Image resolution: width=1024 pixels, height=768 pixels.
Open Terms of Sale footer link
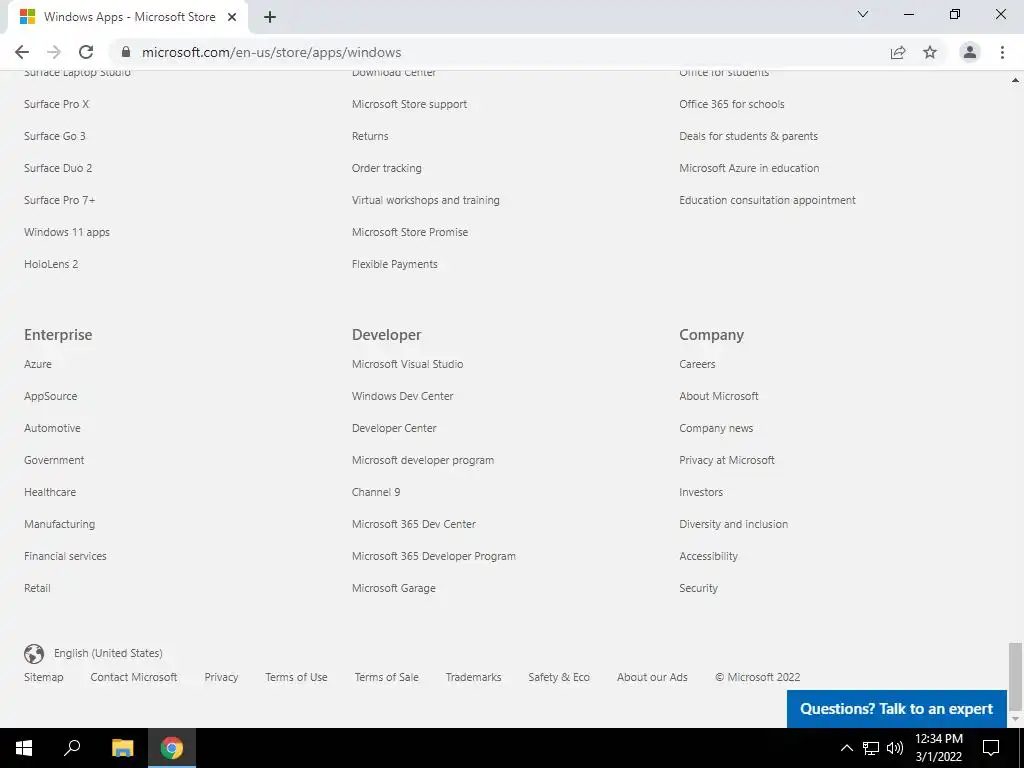pos(387,677)
